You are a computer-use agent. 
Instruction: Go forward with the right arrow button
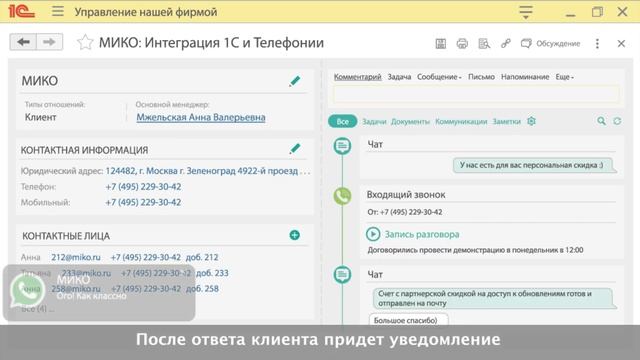49,42
